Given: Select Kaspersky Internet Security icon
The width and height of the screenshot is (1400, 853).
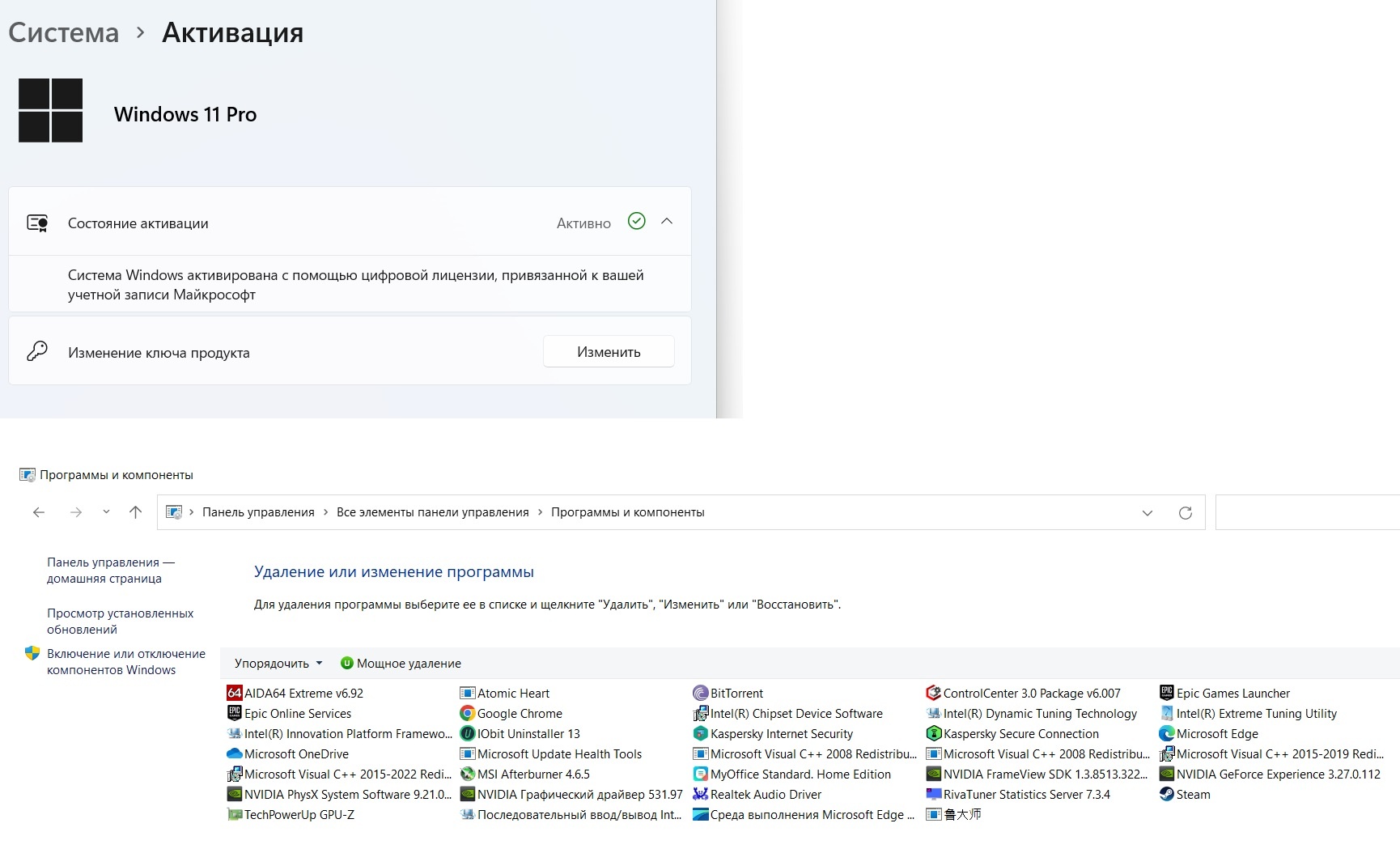Looking at the screenshot, I should coord(701,733).
